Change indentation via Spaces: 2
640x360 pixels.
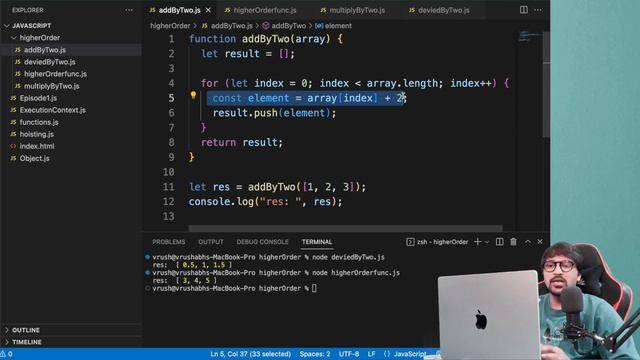click(x=315, y=354)
